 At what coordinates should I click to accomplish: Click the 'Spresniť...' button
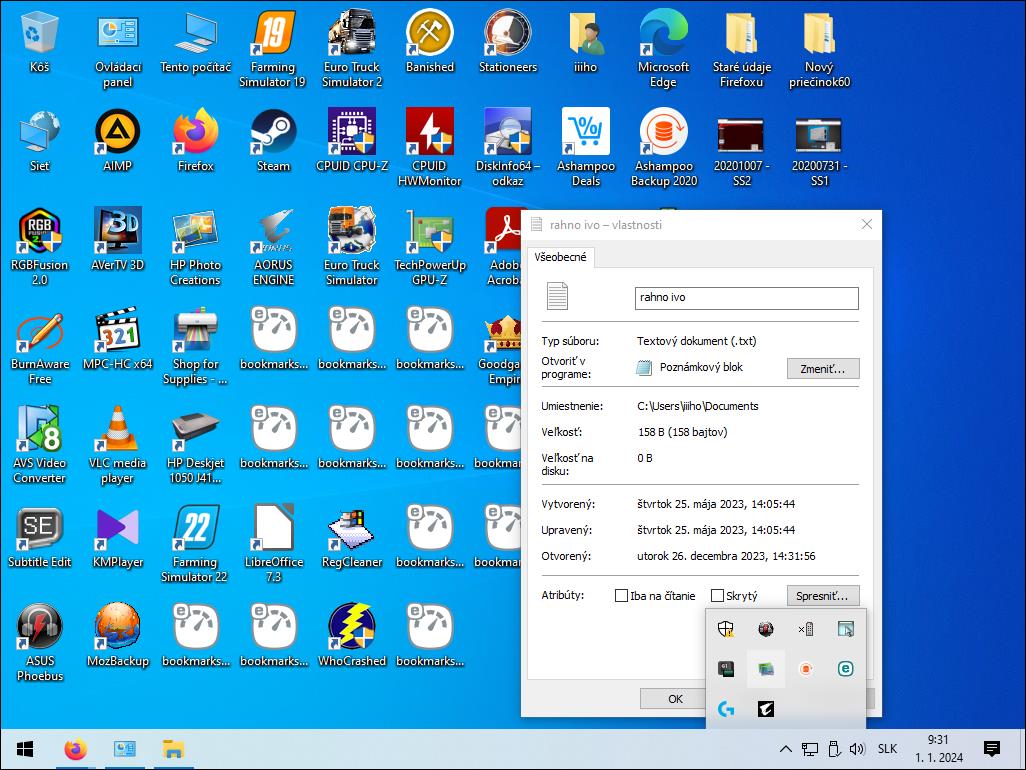pos(822,596)
